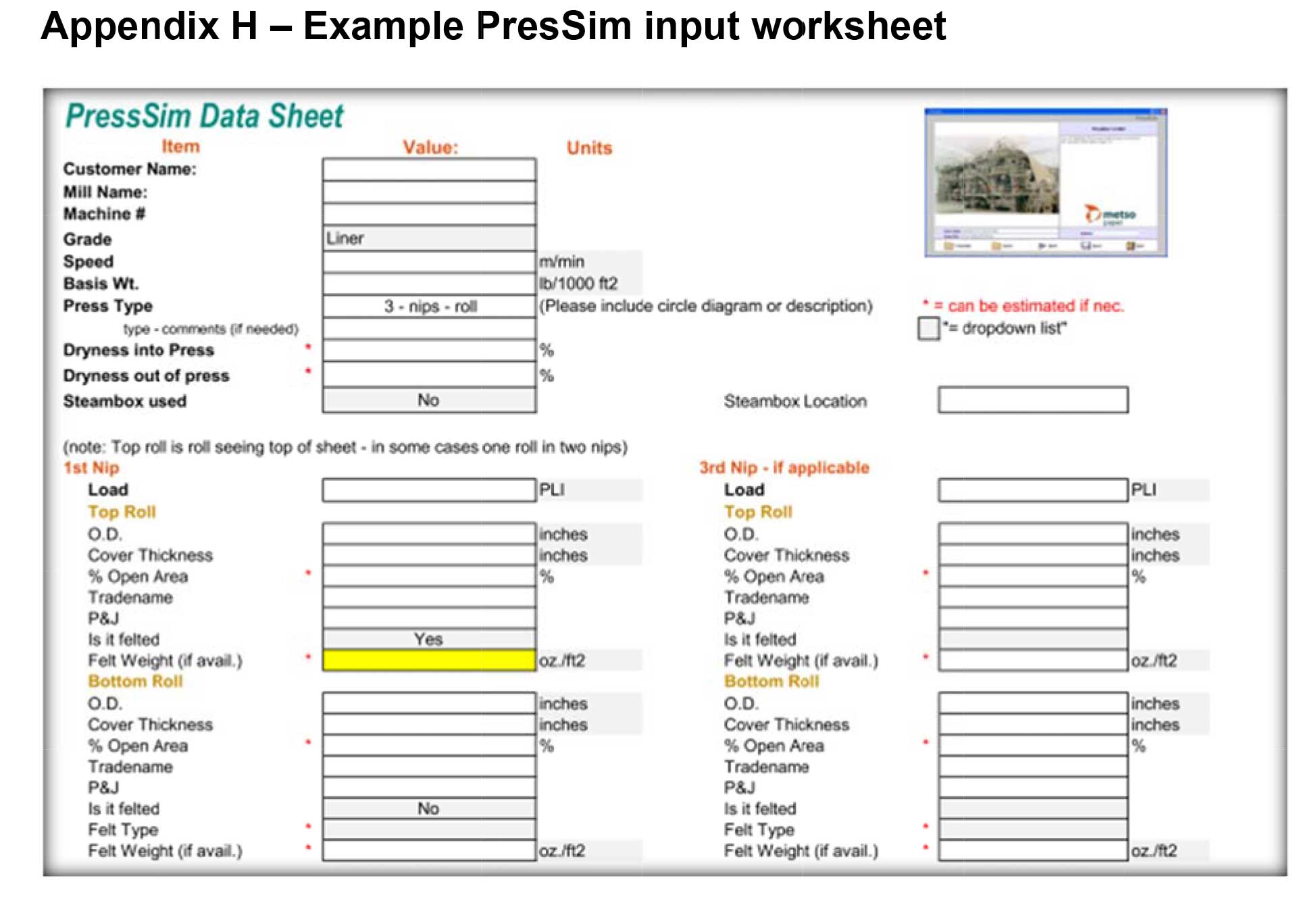Open the 1st Nip Bottom Roll Felt Type dropdown
Screen dimensions: 1316x913
pos(429,829)
